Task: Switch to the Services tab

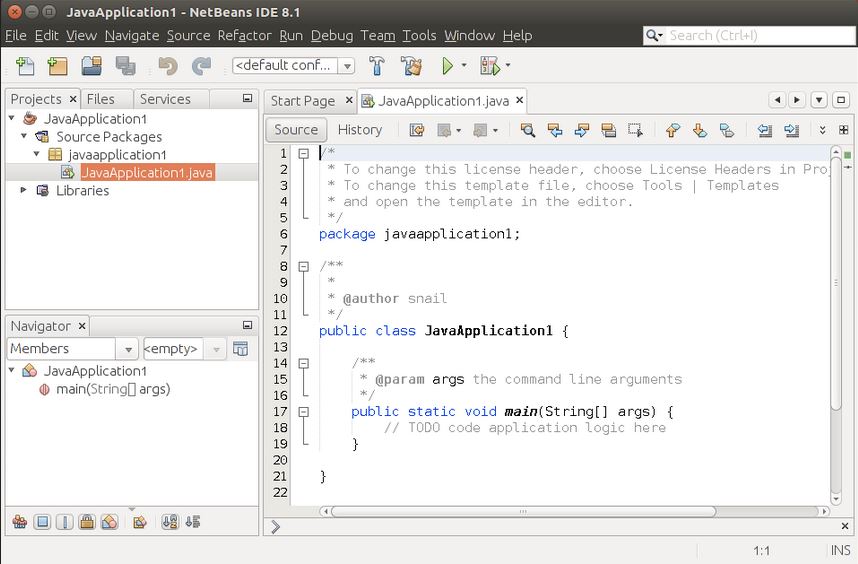Action: click(x=165, y=99)
